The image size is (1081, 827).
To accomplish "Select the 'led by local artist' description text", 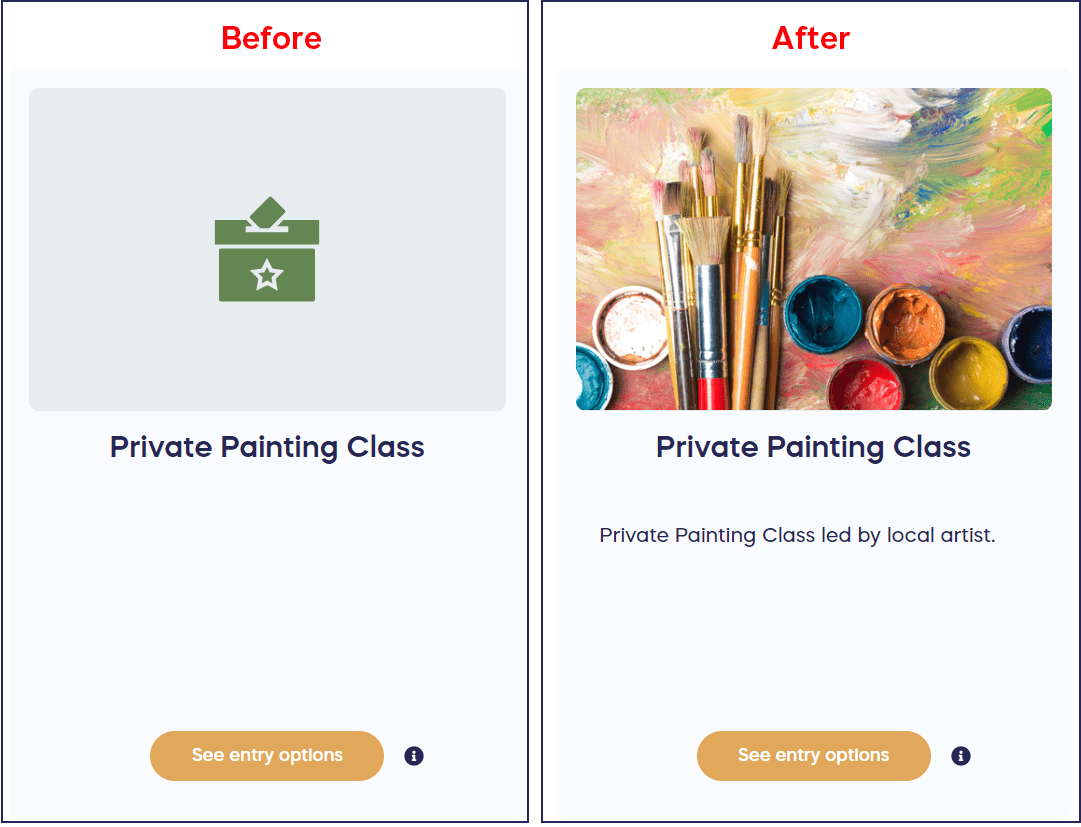I will (x=797, y=536).
